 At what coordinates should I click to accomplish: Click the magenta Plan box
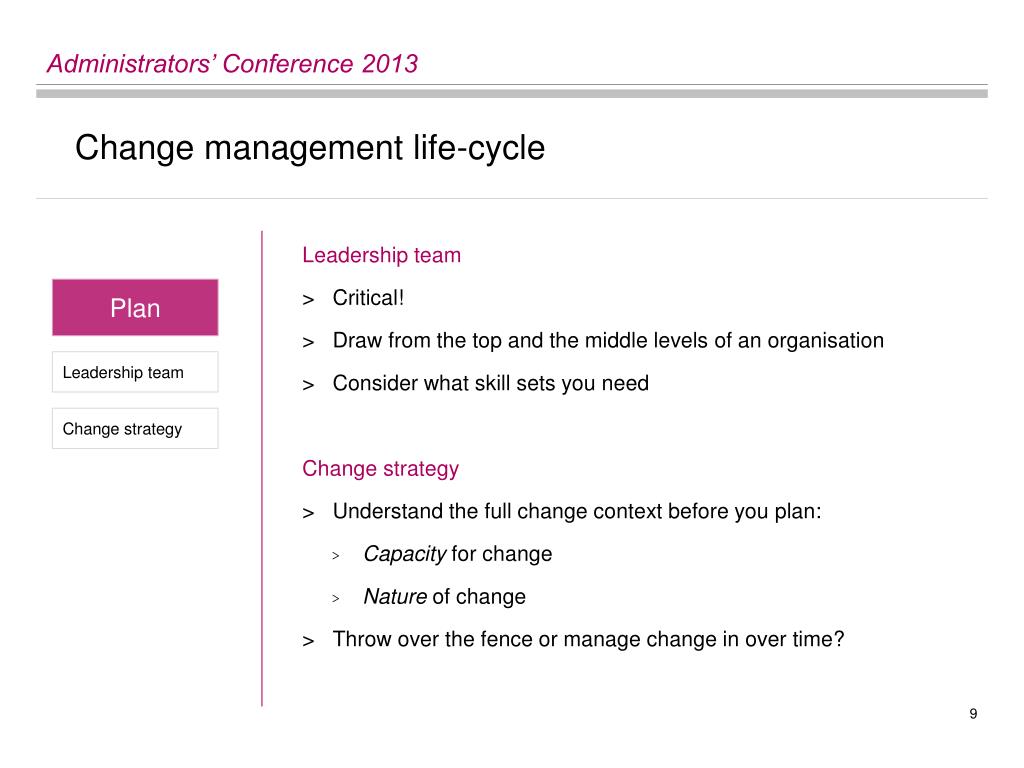pyautogui.click(x=135, y=308)
